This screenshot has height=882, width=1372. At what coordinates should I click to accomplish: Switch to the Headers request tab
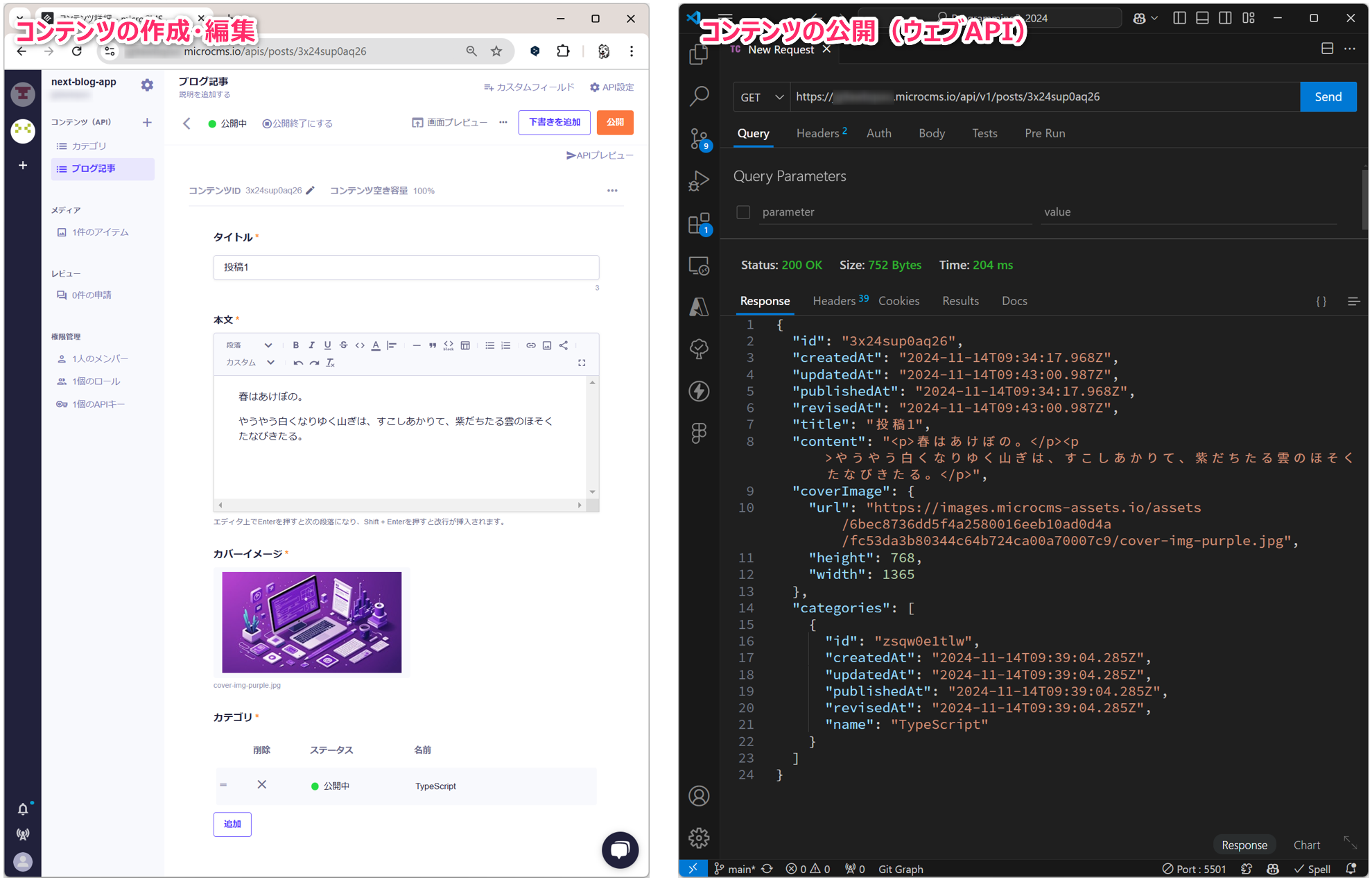point(818,133)
